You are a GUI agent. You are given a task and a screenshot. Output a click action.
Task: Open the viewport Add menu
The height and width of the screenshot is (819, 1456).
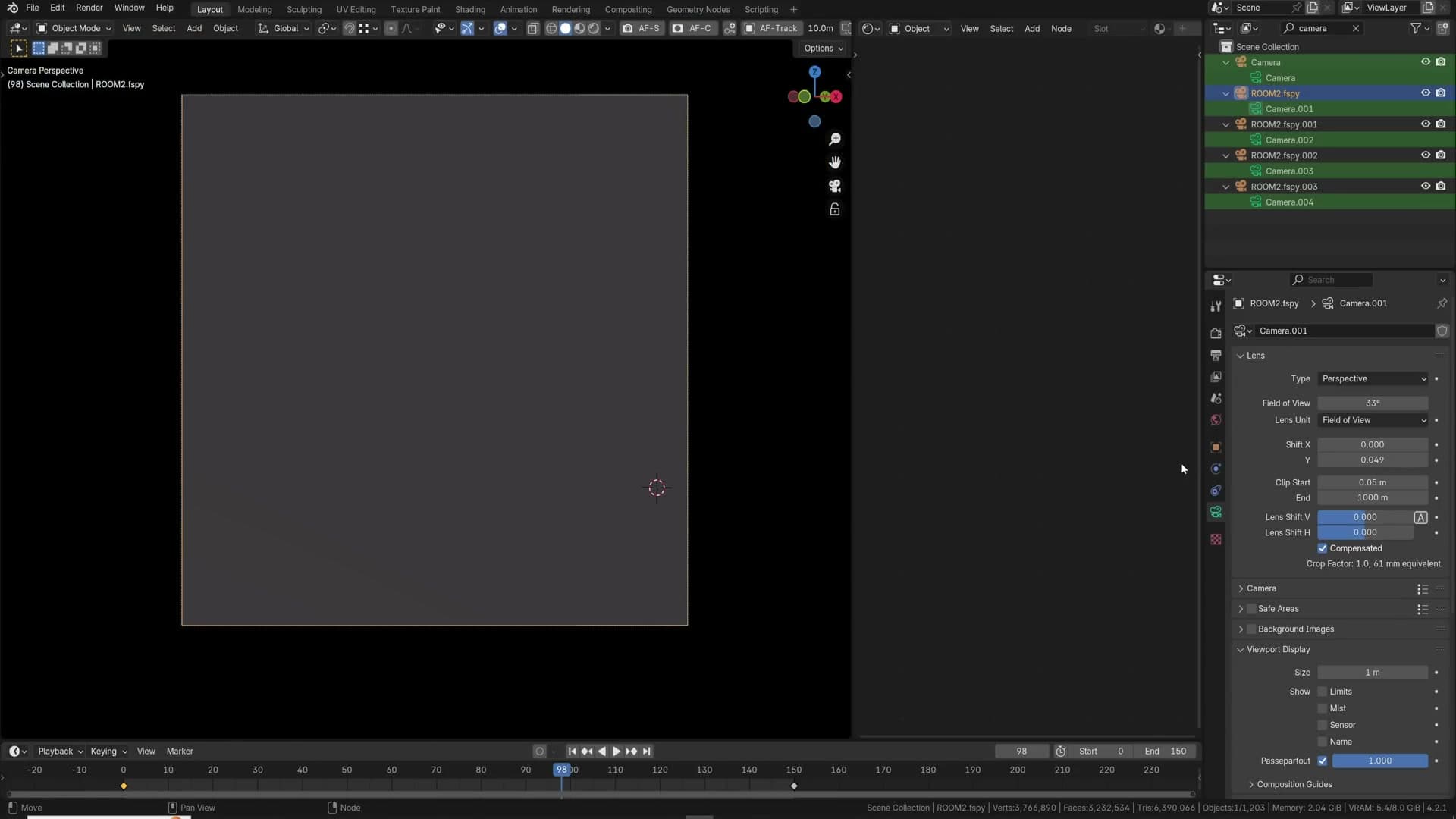(x=194, y=28)
